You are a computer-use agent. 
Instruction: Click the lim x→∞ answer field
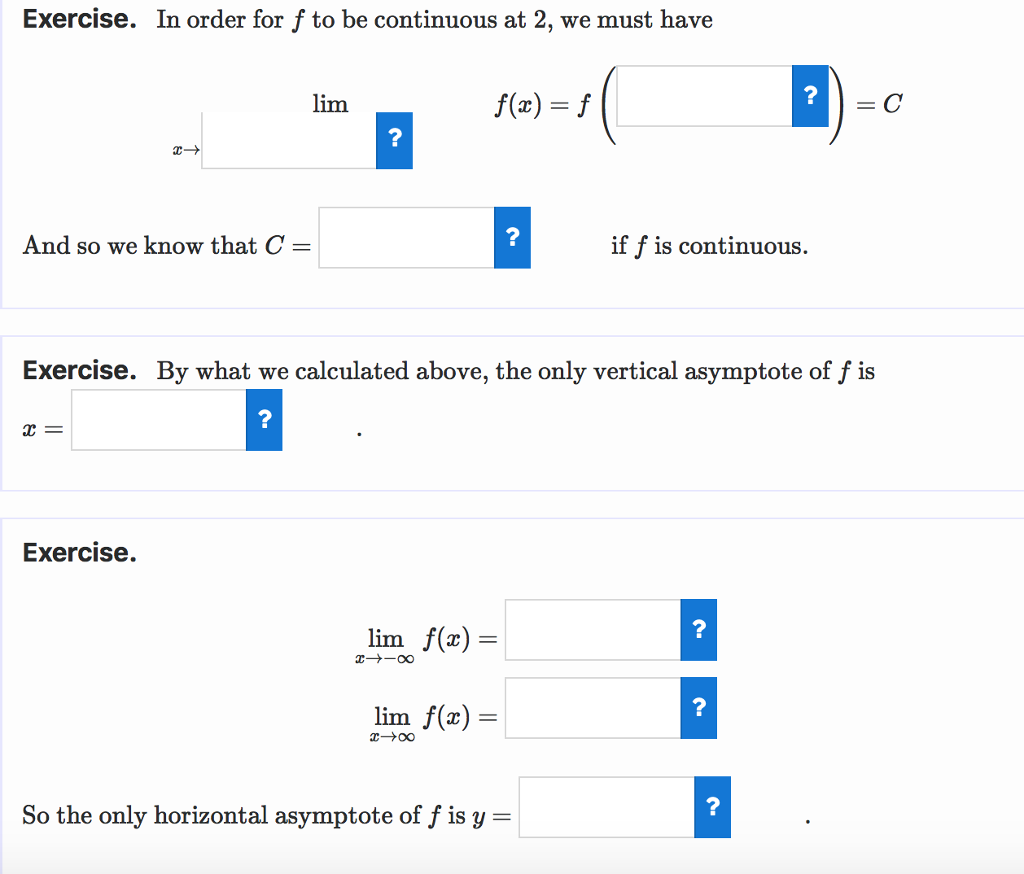[x=593, y=707]
